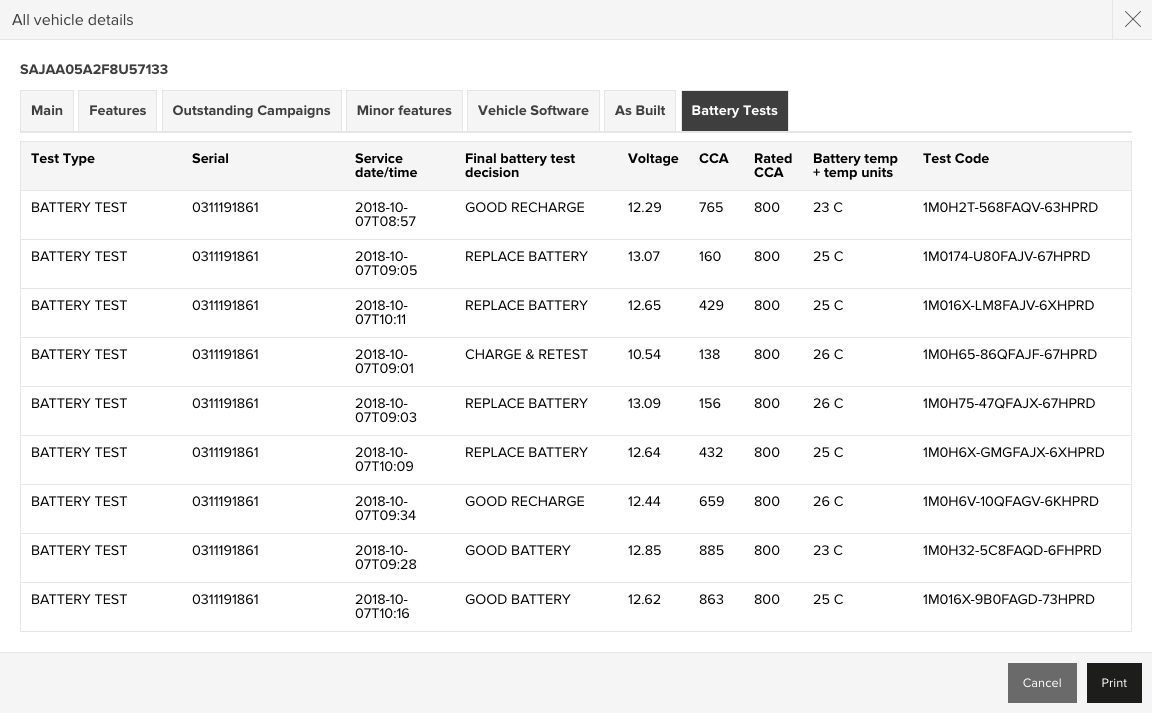1152x713 pixels.
Task: Click the Cancel button
Action: pyautogui.click(x=1041, y=683)
